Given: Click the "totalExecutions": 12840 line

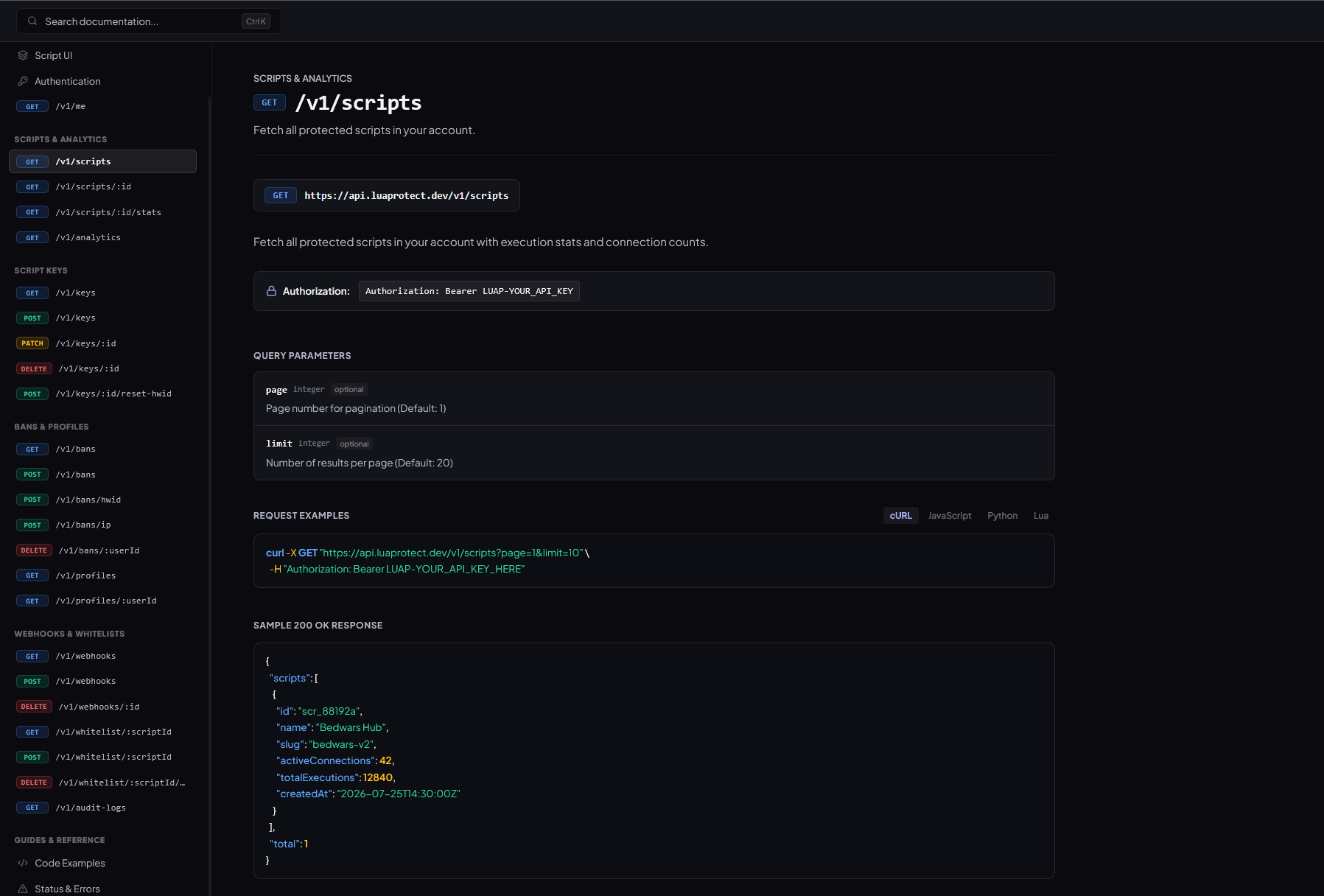Looking at the screenshot, I should pyautogui.click(x=336, y=777).
